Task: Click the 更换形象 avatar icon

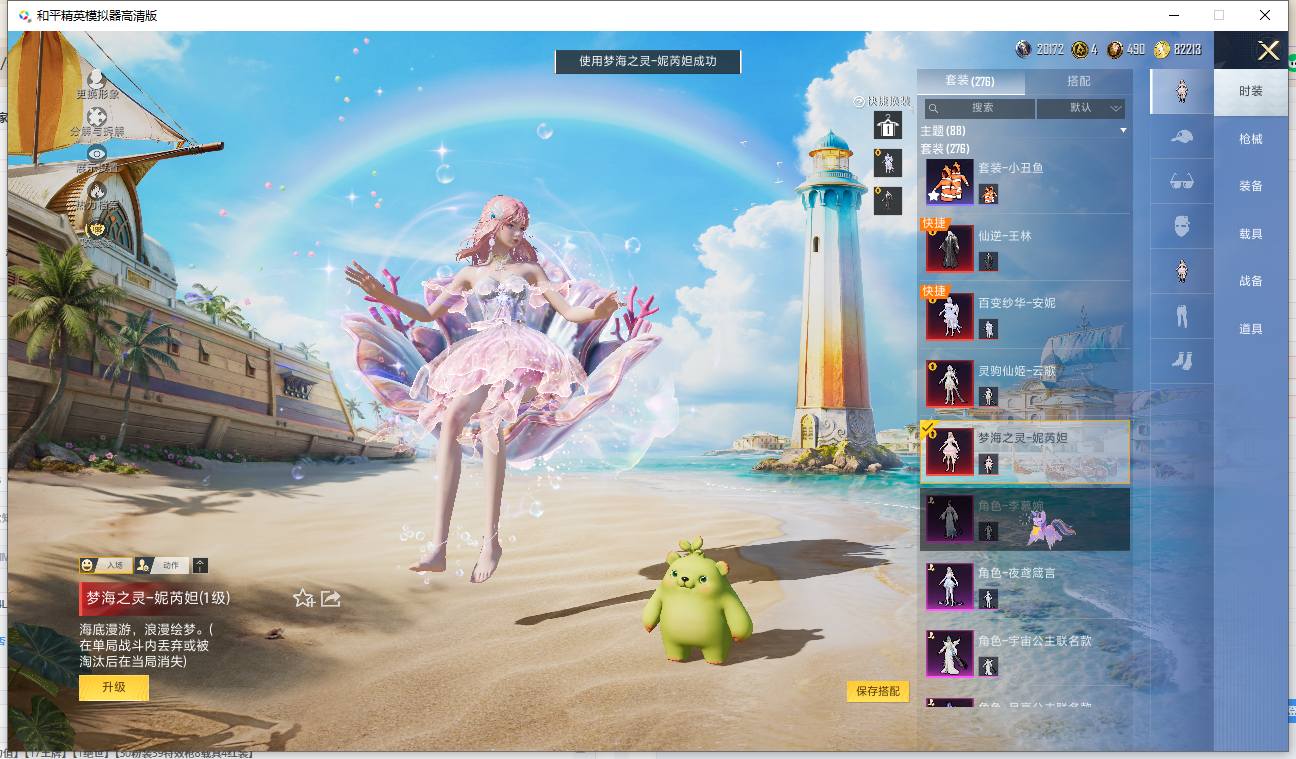Action: pos(97,78)
